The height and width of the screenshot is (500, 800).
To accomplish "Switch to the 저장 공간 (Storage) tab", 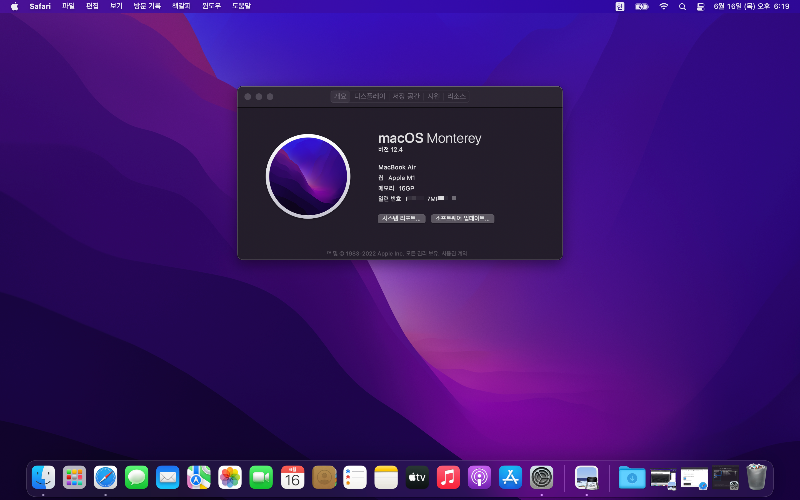I will tap(406, 96).
